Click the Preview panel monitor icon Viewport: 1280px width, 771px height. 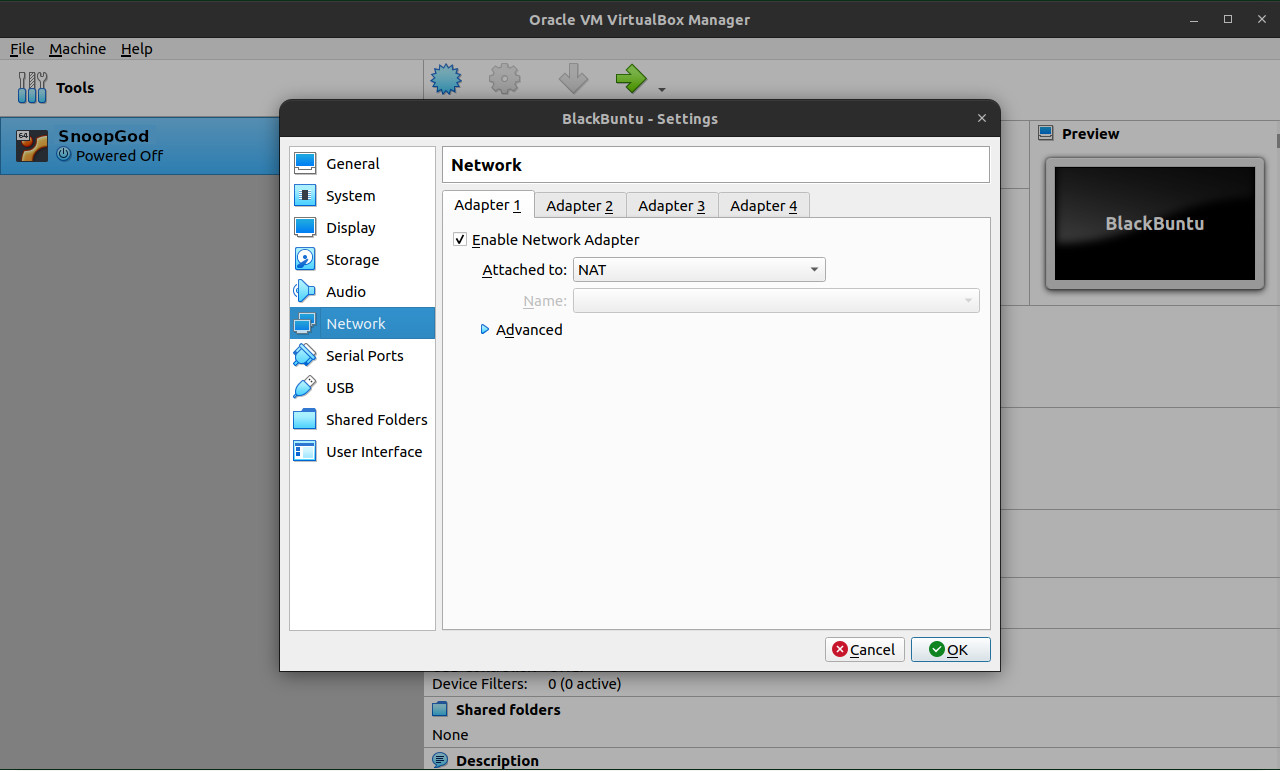point(1046,133)
